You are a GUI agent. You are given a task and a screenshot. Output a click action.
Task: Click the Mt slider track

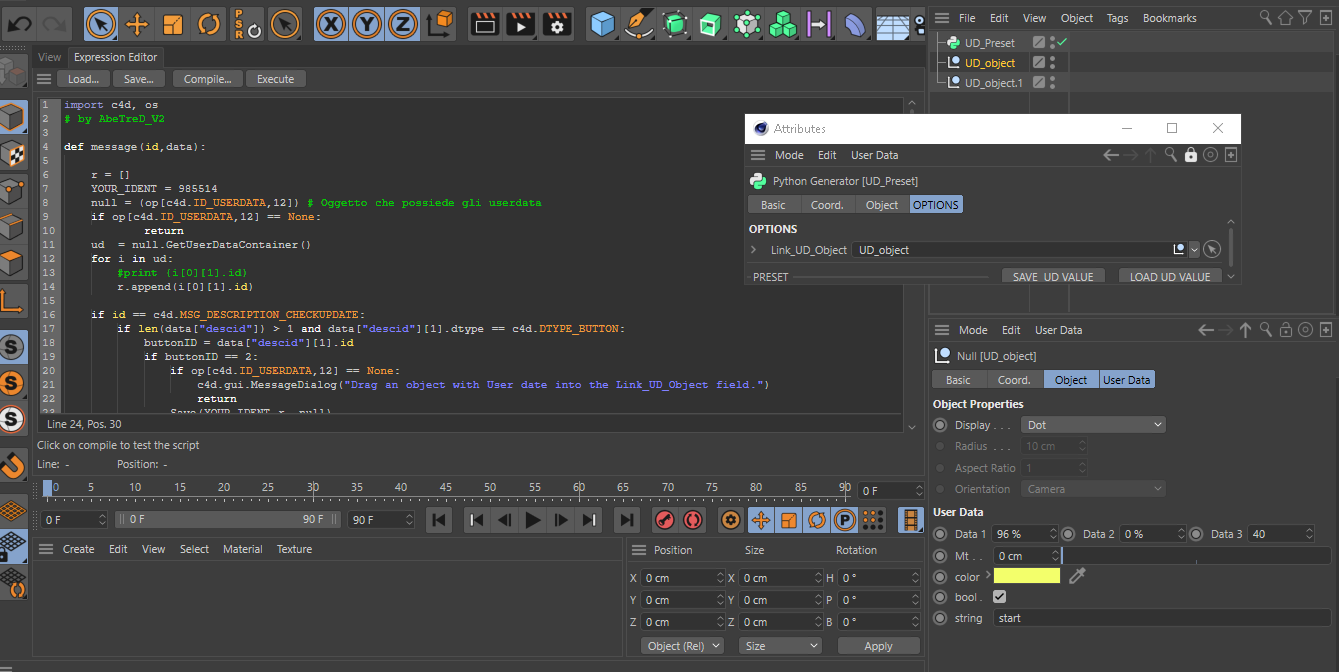coord(1196,556)
